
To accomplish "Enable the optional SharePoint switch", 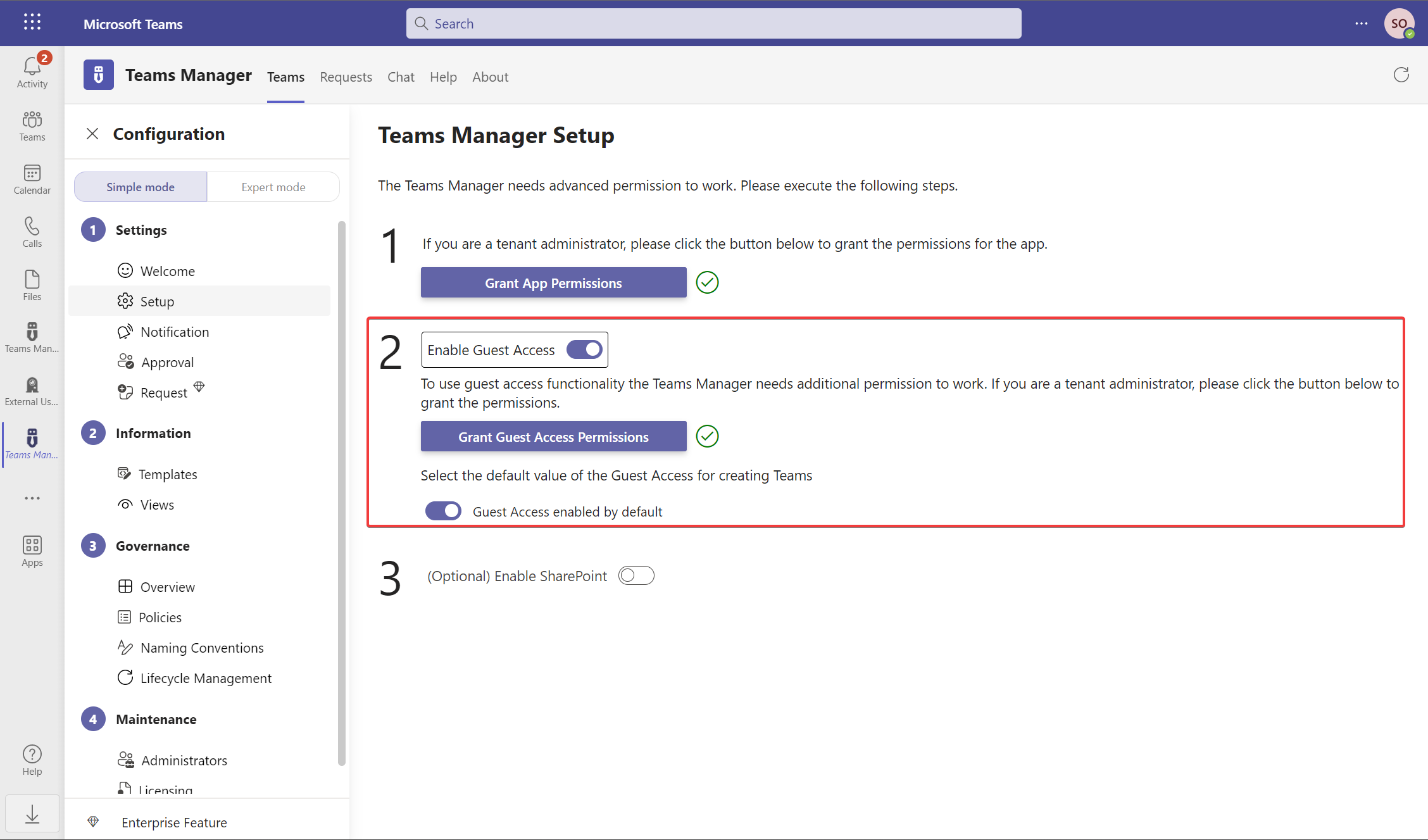I will pos(636,575).
